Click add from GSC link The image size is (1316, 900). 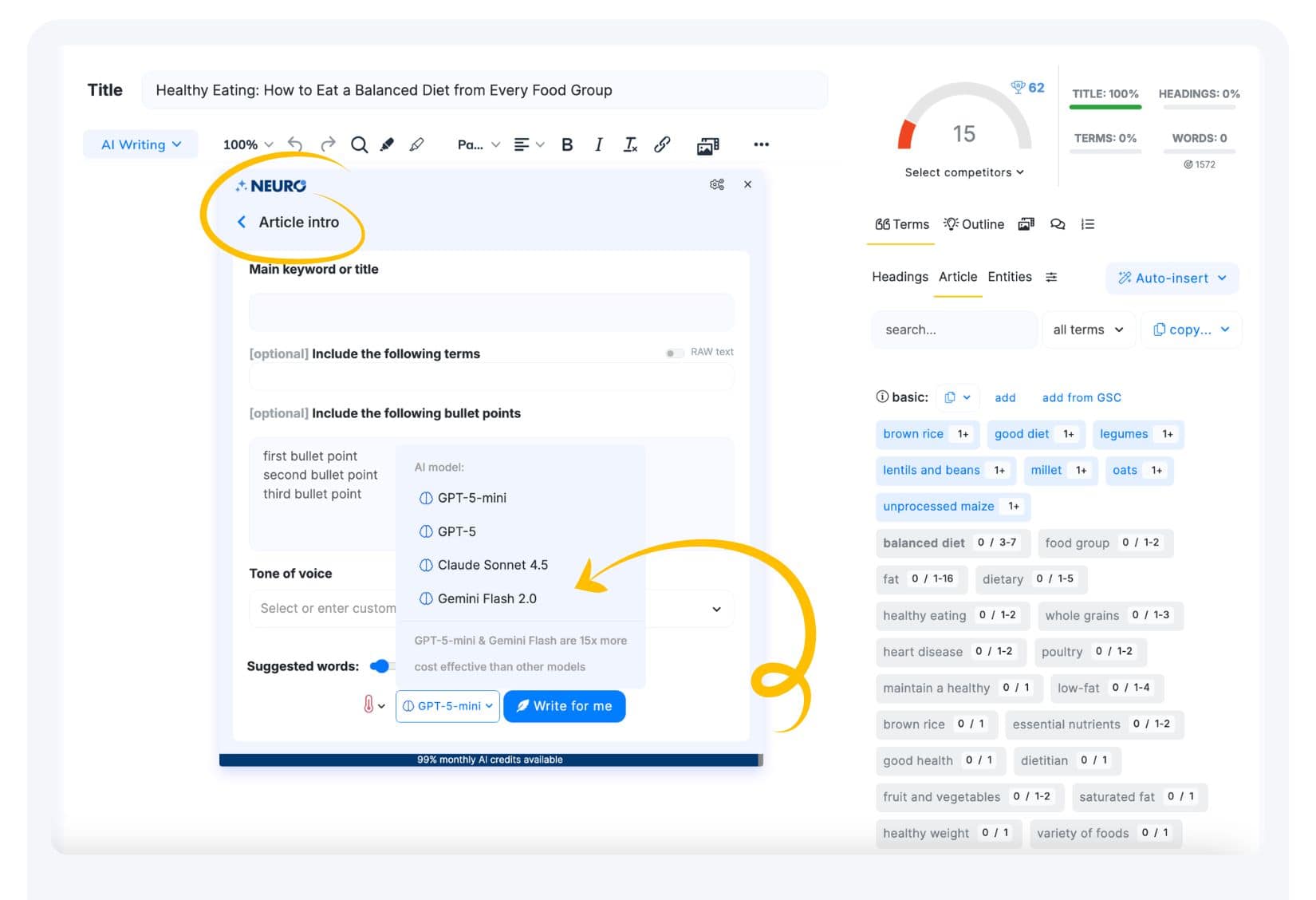1082,397
